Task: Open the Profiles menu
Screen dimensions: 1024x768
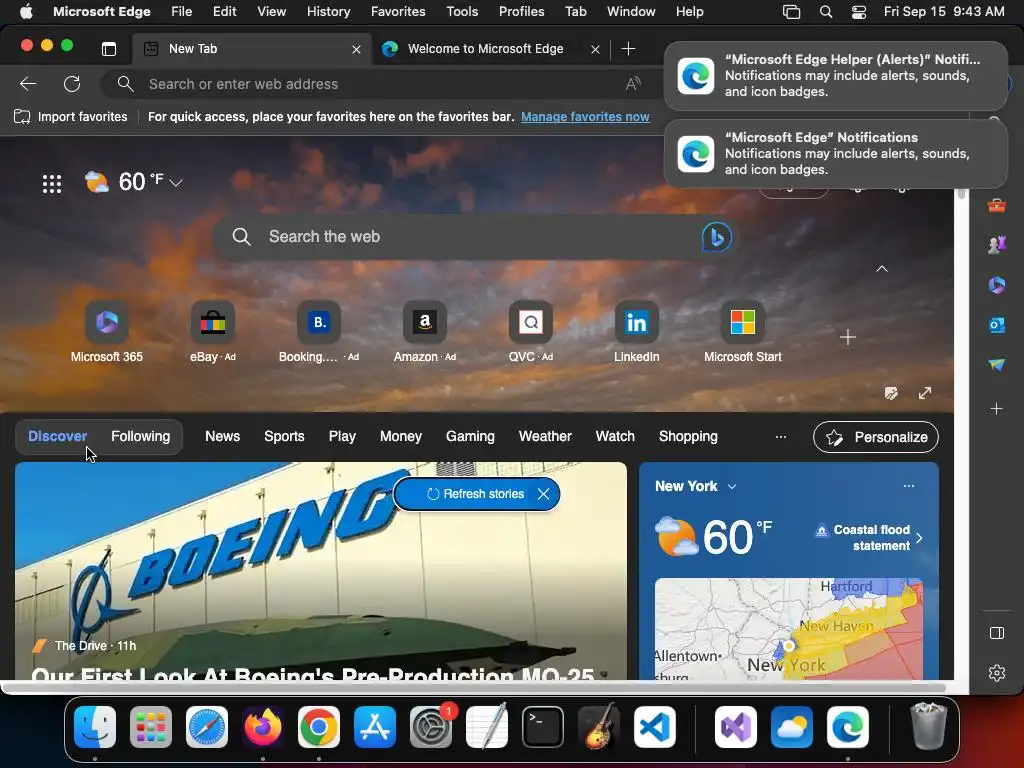Action: point(521,12)
